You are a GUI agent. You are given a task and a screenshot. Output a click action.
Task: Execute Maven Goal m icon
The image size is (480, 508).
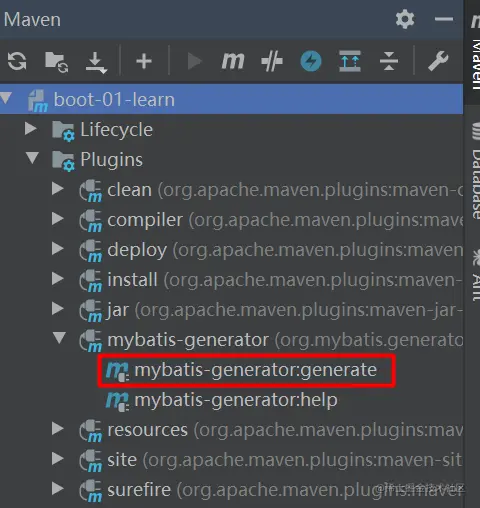coord(233,61)
